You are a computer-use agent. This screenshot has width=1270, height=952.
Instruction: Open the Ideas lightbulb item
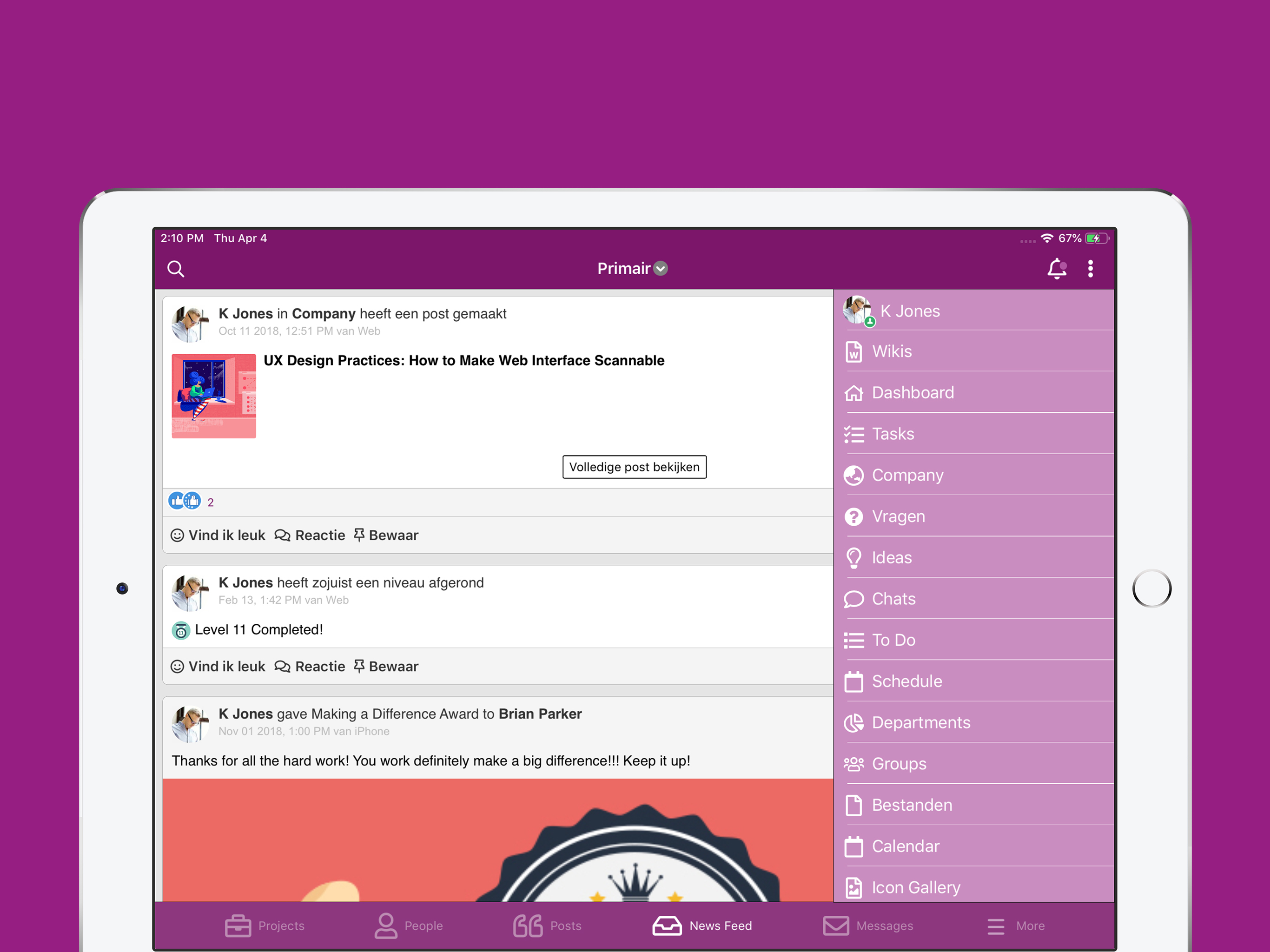click(x=891, y=557)
